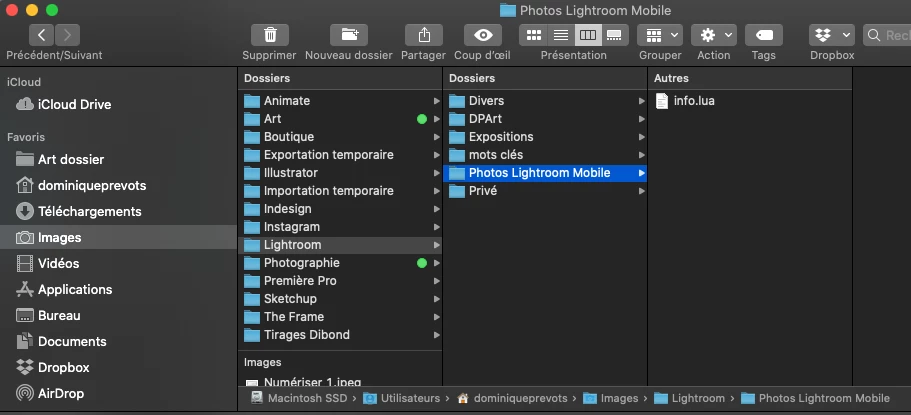Click Lightroom in the path bar

coord(690,398)
